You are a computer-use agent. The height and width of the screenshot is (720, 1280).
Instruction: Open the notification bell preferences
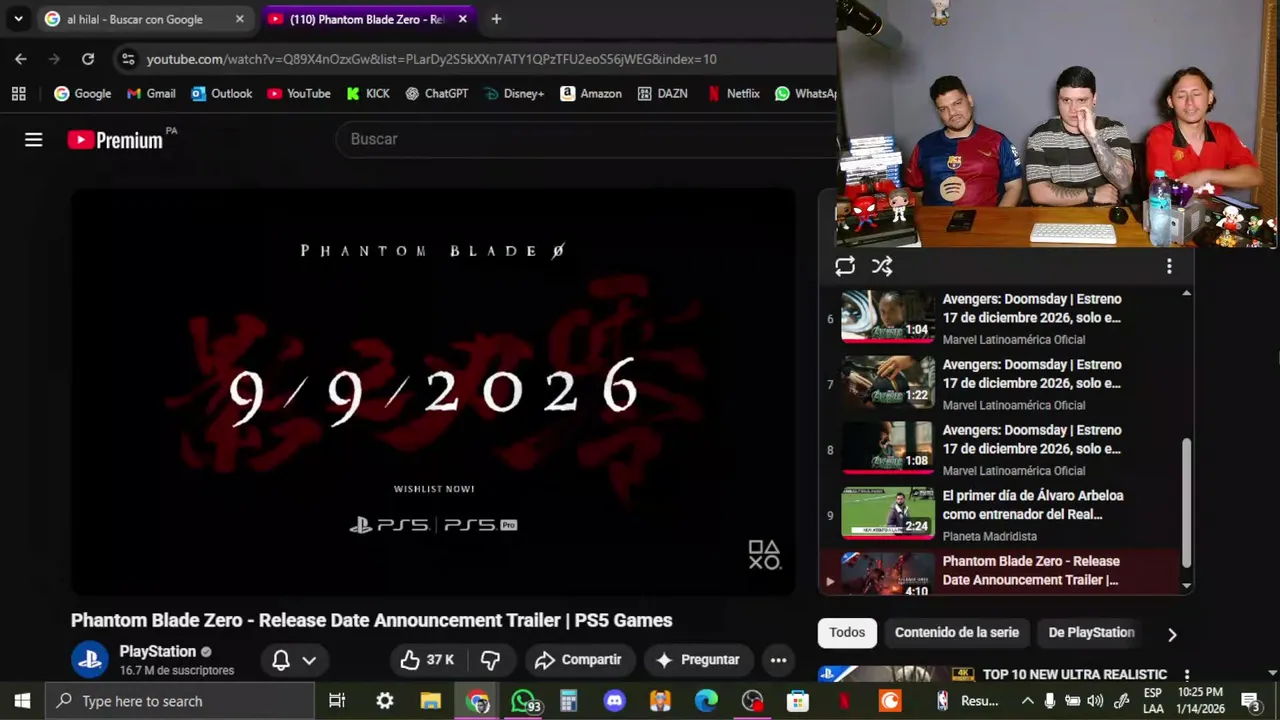point(281,660)
